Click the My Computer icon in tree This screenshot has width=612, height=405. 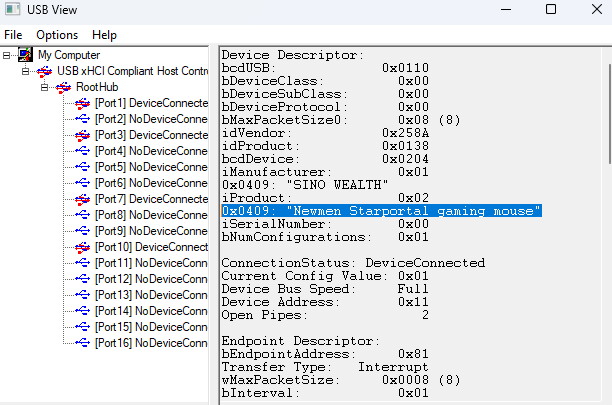click(x=25, y=55)
